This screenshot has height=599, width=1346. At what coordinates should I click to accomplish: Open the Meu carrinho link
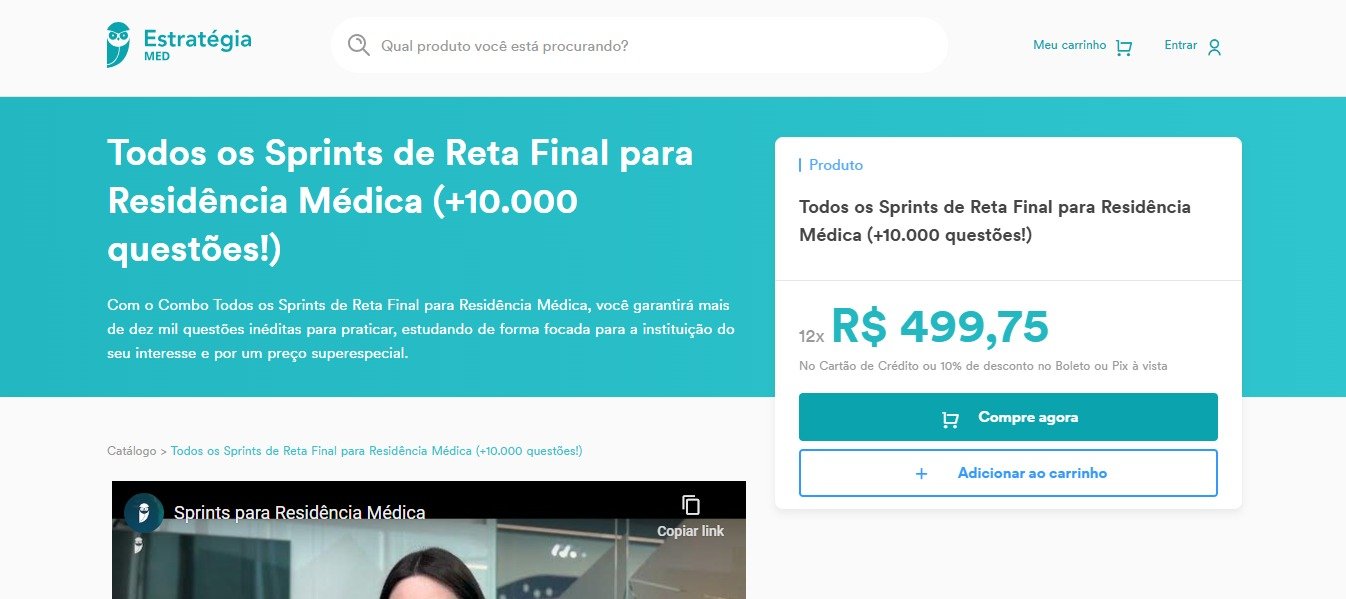1069,45
